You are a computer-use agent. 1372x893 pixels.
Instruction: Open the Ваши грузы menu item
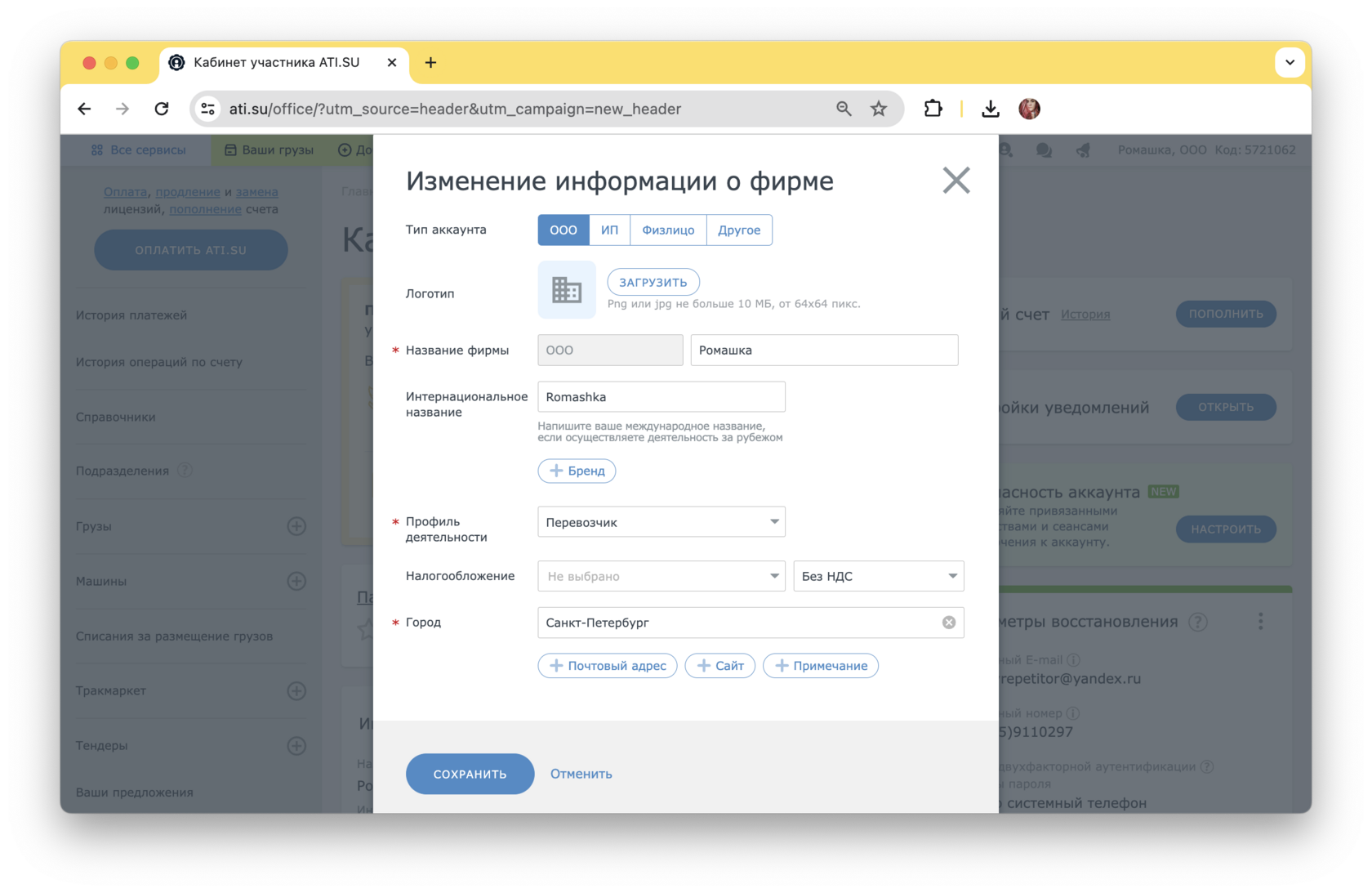click(269, 150)
